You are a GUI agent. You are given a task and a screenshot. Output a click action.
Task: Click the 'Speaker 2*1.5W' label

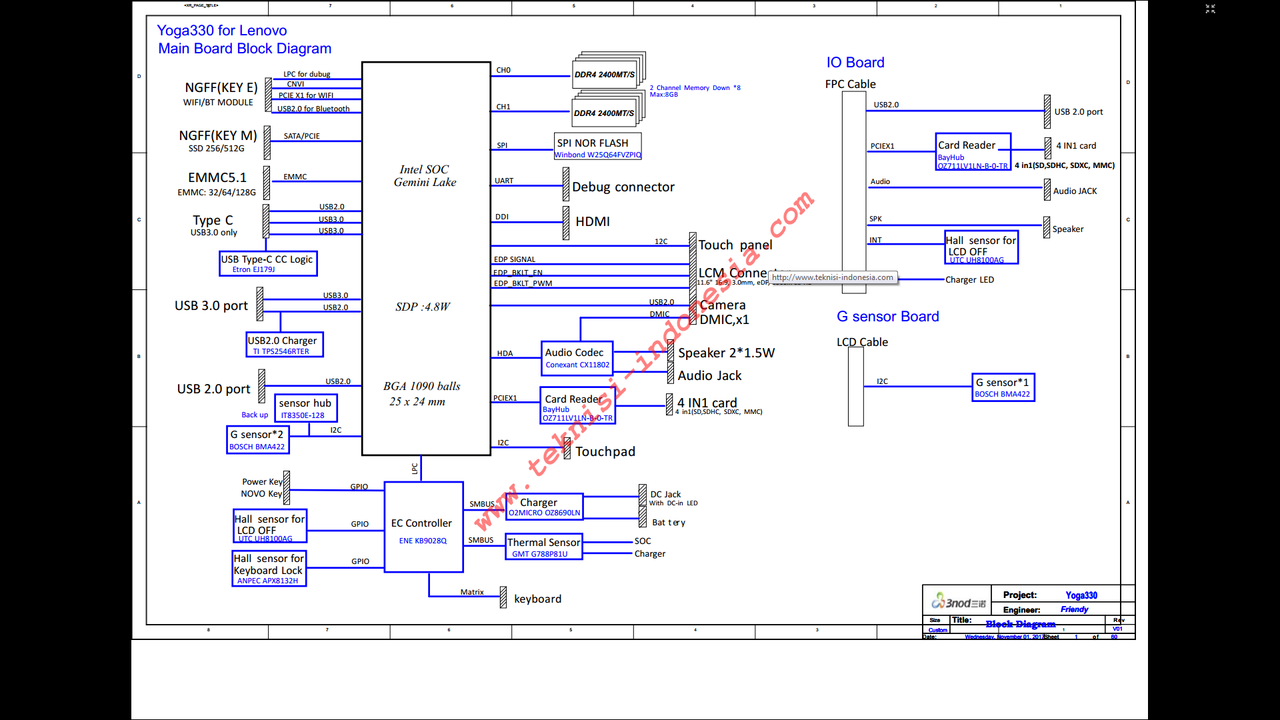pyautogui.click(x=726, y=353)
